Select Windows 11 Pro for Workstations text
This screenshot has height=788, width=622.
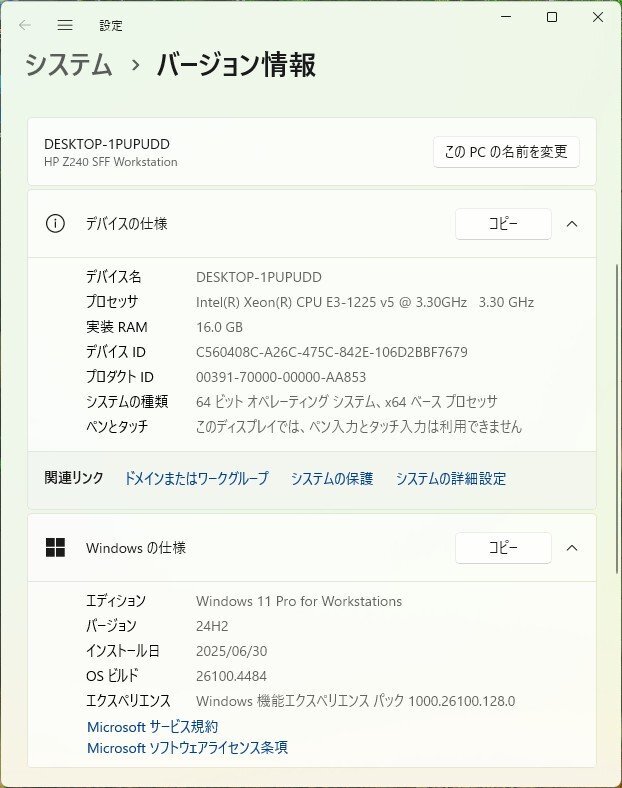point(299,601)
